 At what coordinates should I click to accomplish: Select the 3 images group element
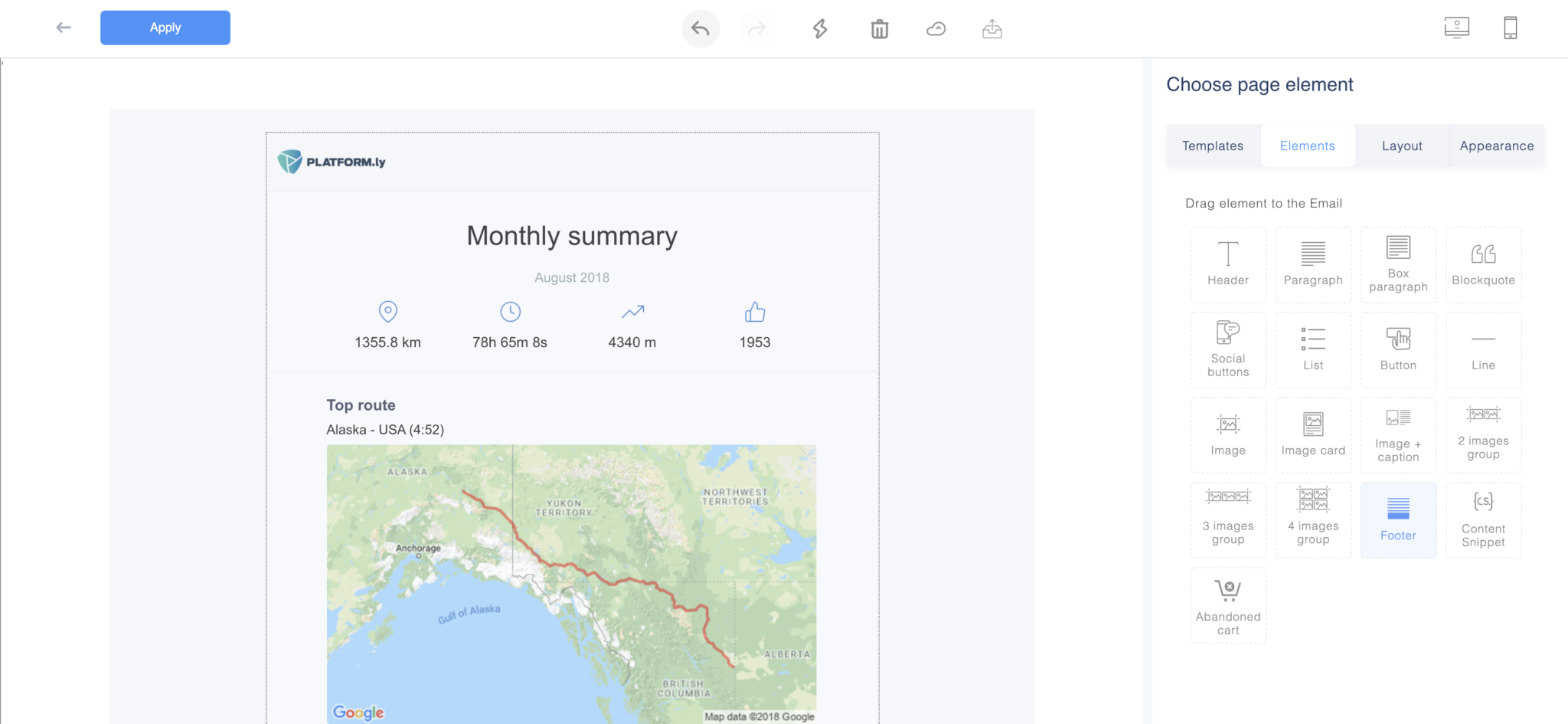coord(1228,519)
